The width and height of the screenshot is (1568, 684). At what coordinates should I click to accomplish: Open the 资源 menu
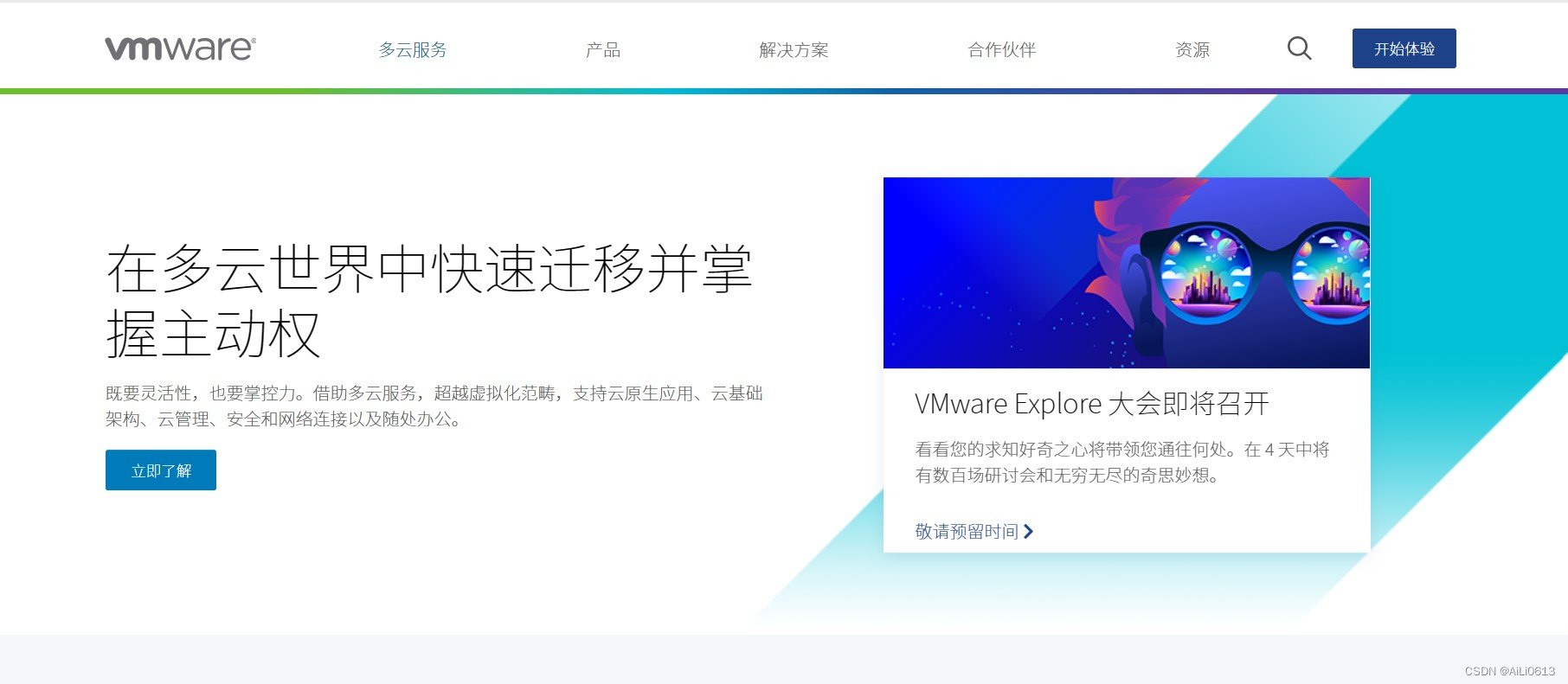click(1192, 50)
